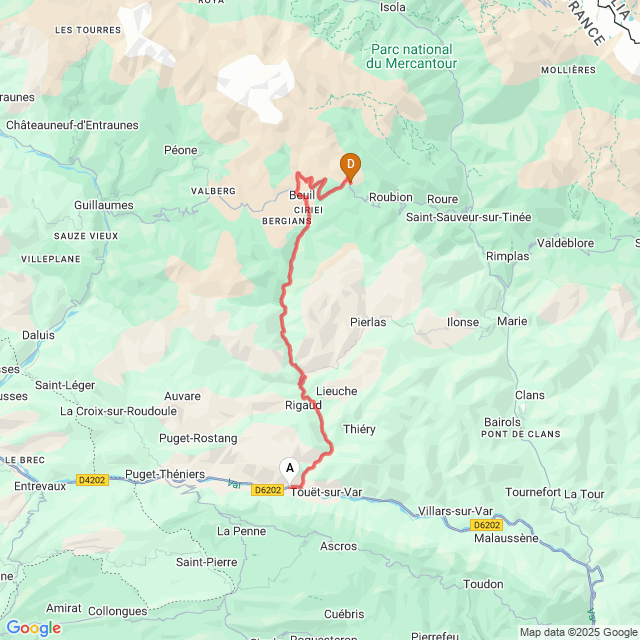Select the Parc national du Mercantour label
640x640 pixels.
click(x=411, y=56)
